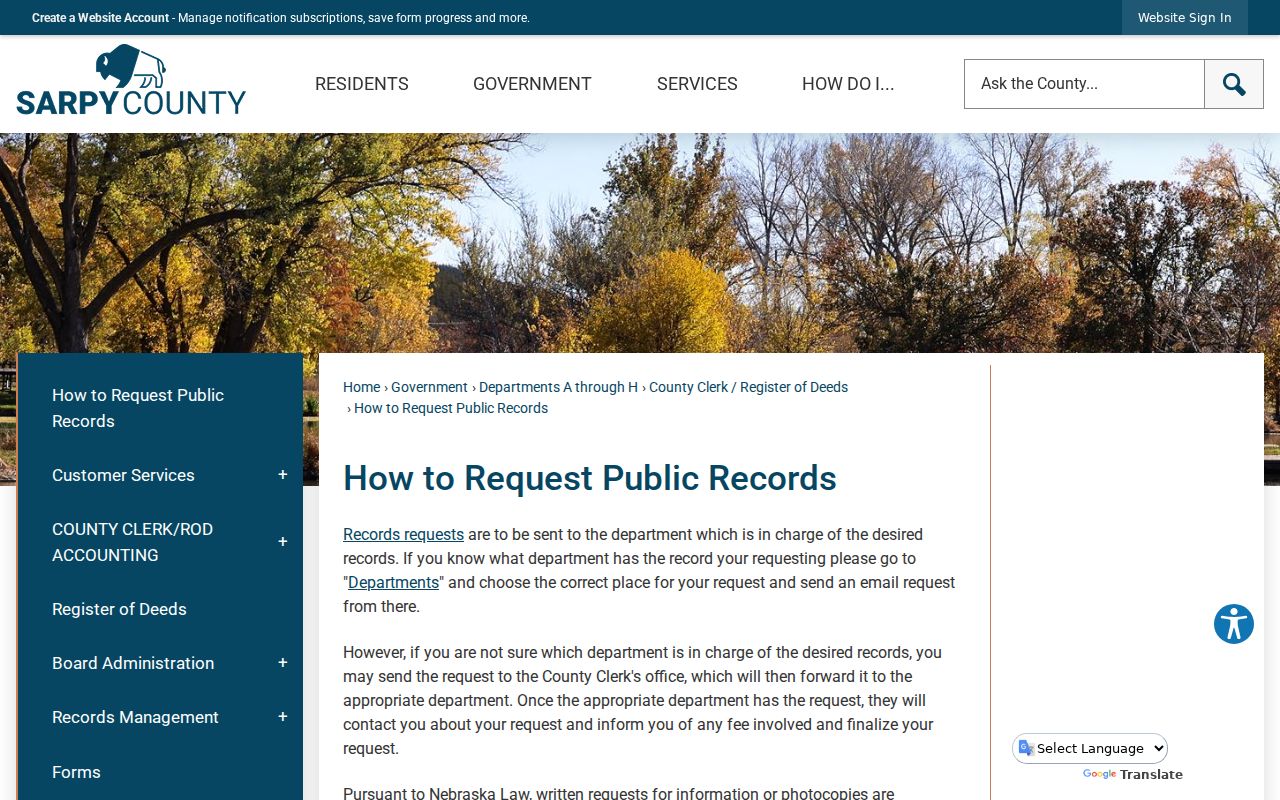Open the accessibility options icon
Viewport: 1280px width, 800px height.
click(x=1234, y=624)
